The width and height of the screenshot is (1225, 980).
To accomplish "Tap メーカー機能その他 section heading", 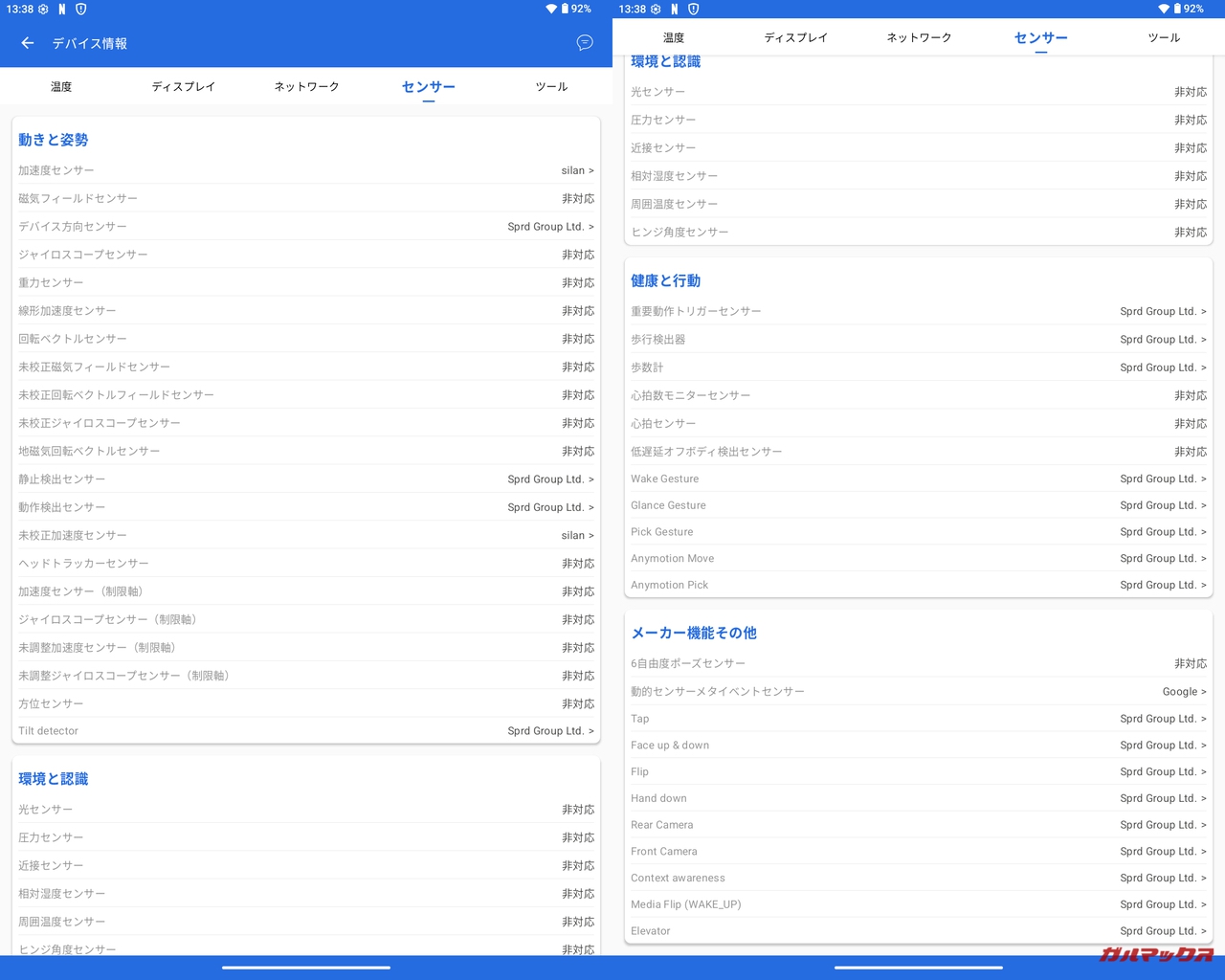I will click(694, 633).
